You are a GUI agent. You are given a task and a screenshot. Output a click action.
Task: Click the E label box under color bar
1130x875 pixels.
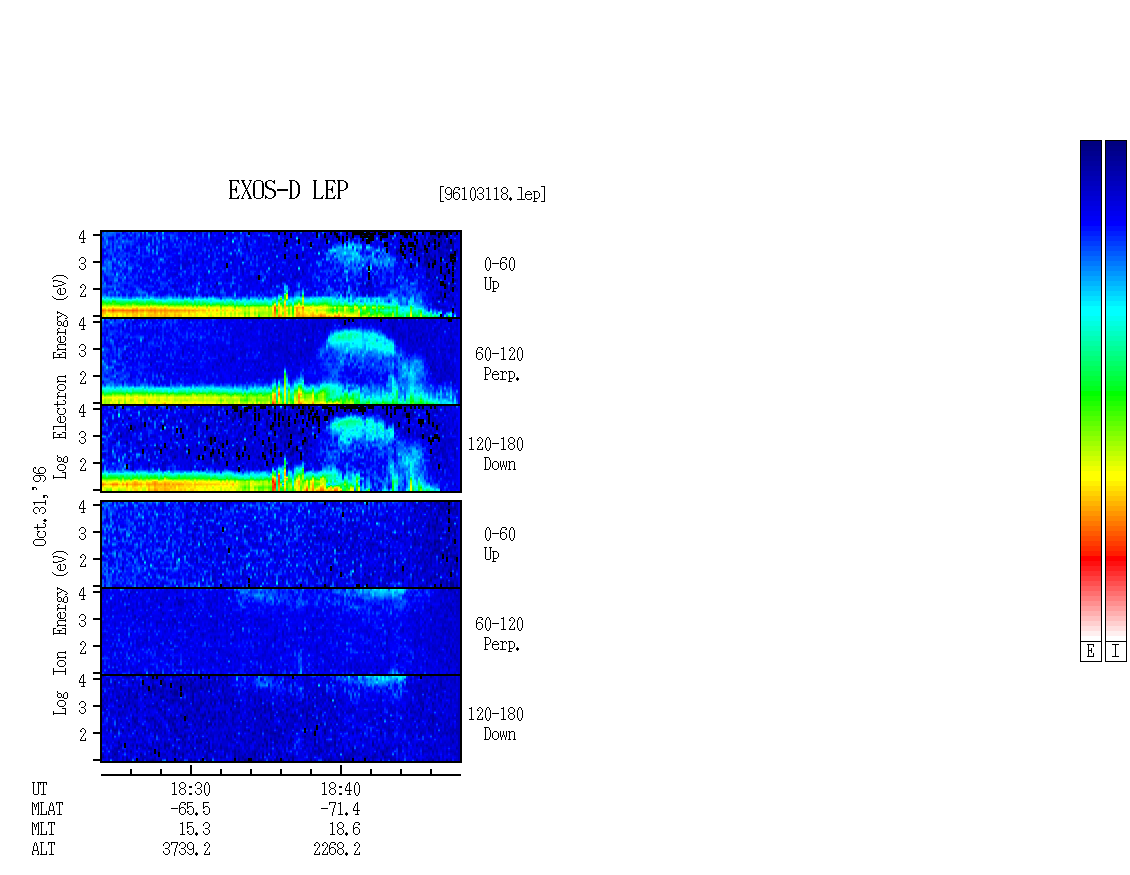coord(1090,652)
